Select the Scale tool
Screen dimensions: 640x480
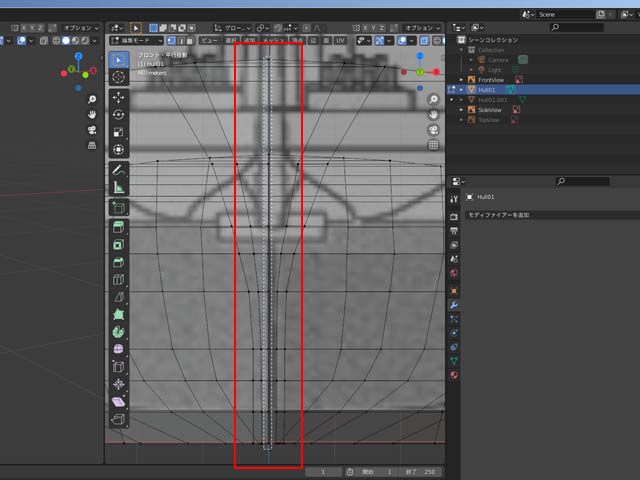tap(119, 132)
